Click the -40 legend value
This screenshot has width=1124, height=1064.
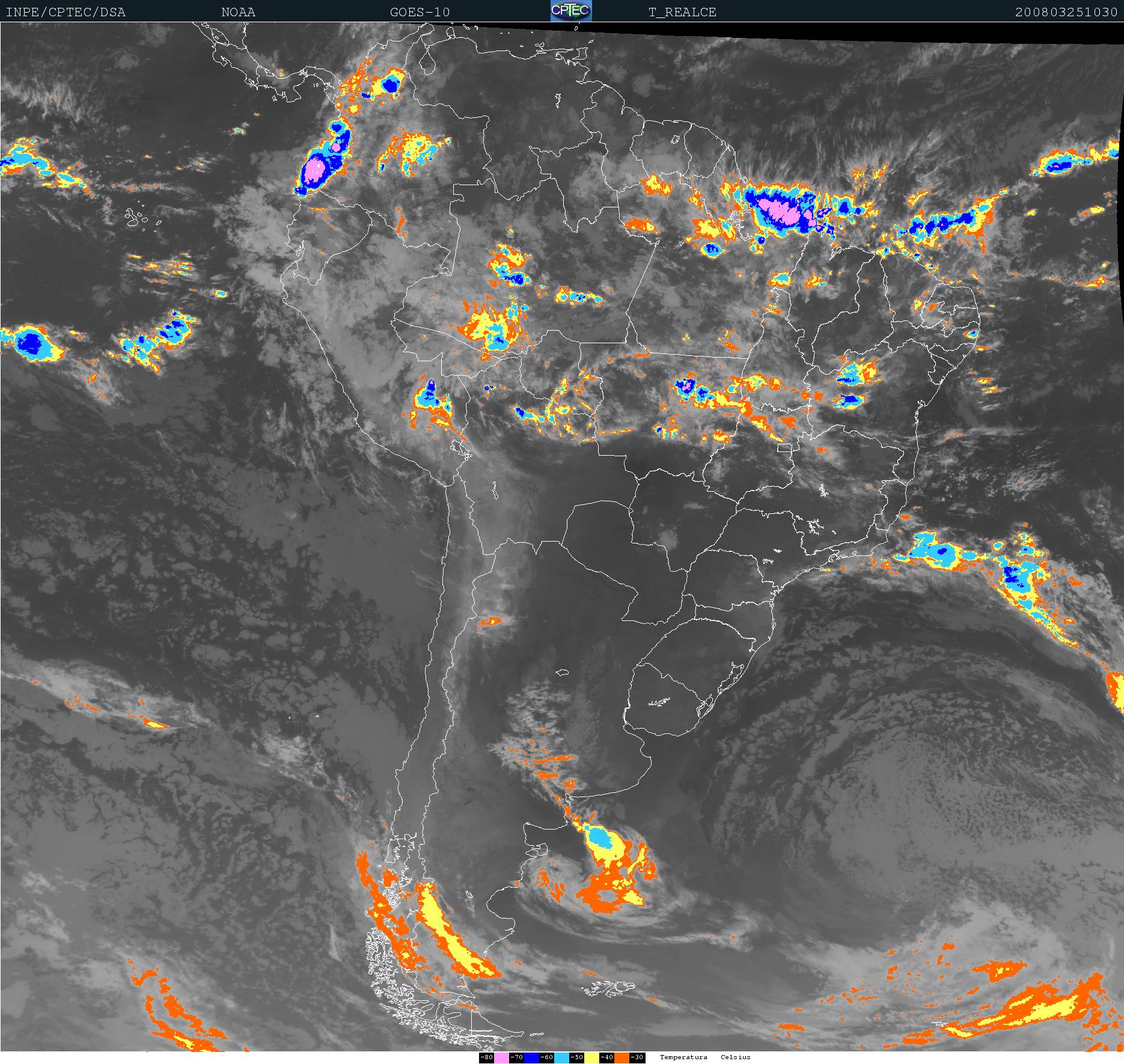click(606, 1057)
